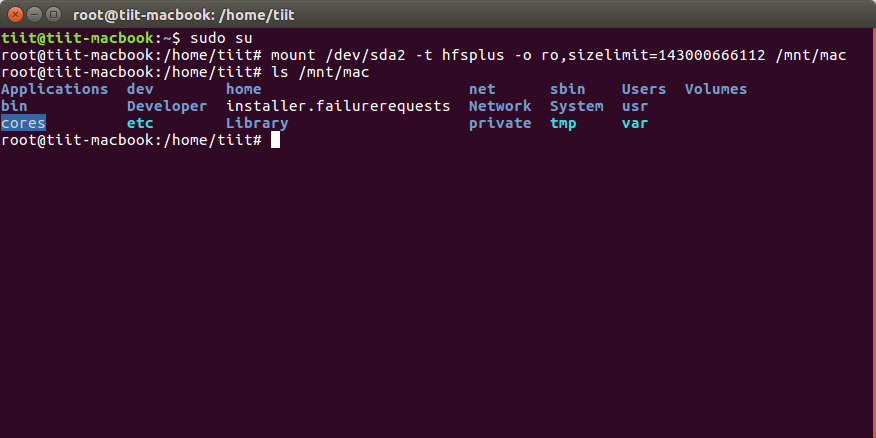Close the terminal window
Screen dimensions: 876x438
(17, 16)
